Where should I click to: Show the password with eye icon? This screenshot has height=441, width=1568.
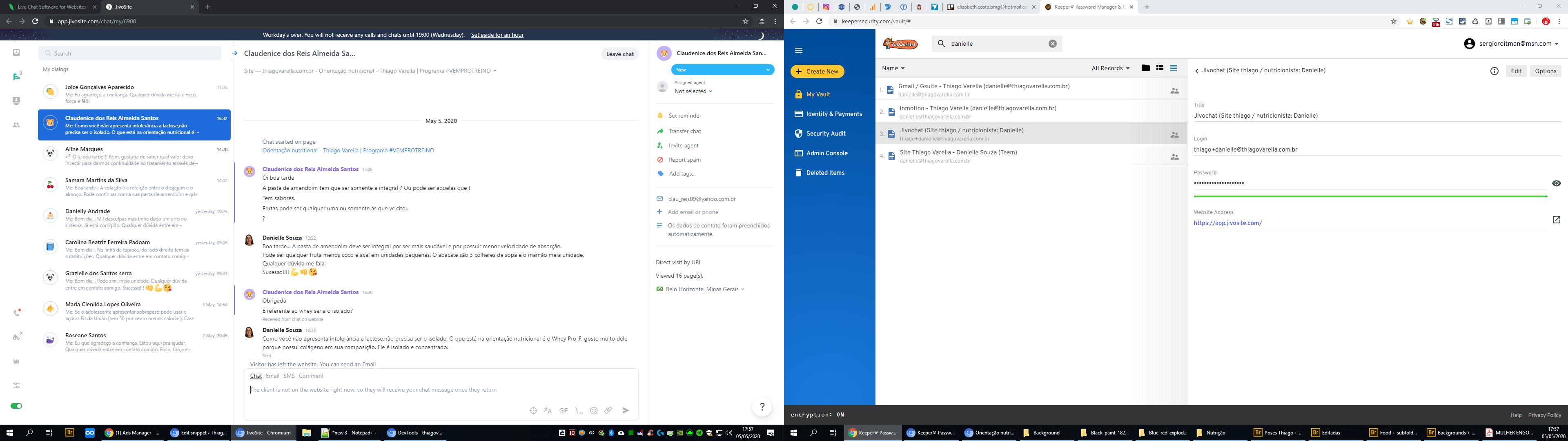[x=1556, y=183]
